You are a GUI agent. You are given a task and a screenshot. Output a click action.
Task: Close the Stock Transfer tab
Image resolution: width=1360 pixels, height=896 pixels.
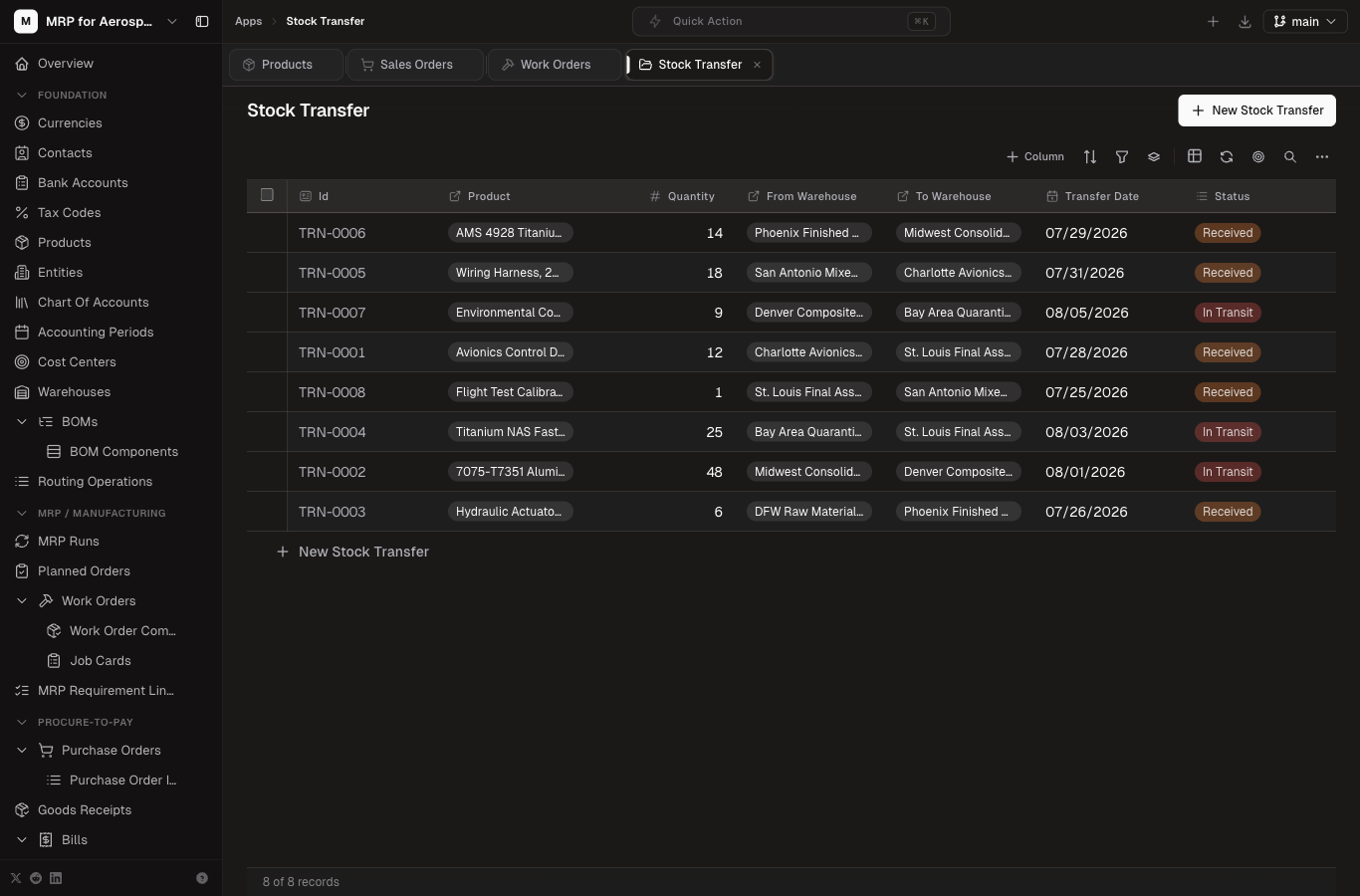(757, 65)
